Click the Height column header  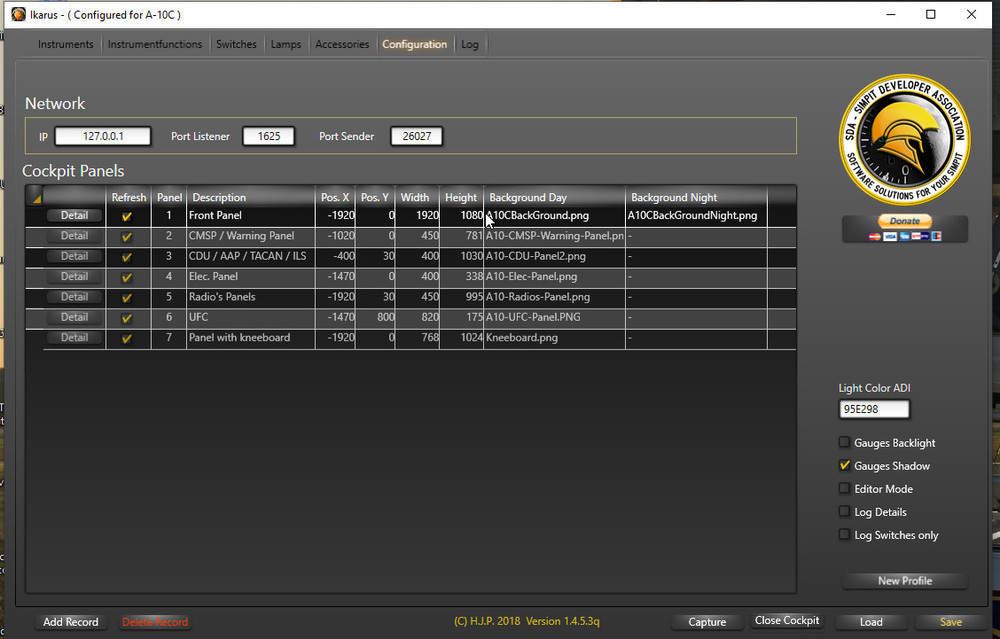(x=461, y=198)
